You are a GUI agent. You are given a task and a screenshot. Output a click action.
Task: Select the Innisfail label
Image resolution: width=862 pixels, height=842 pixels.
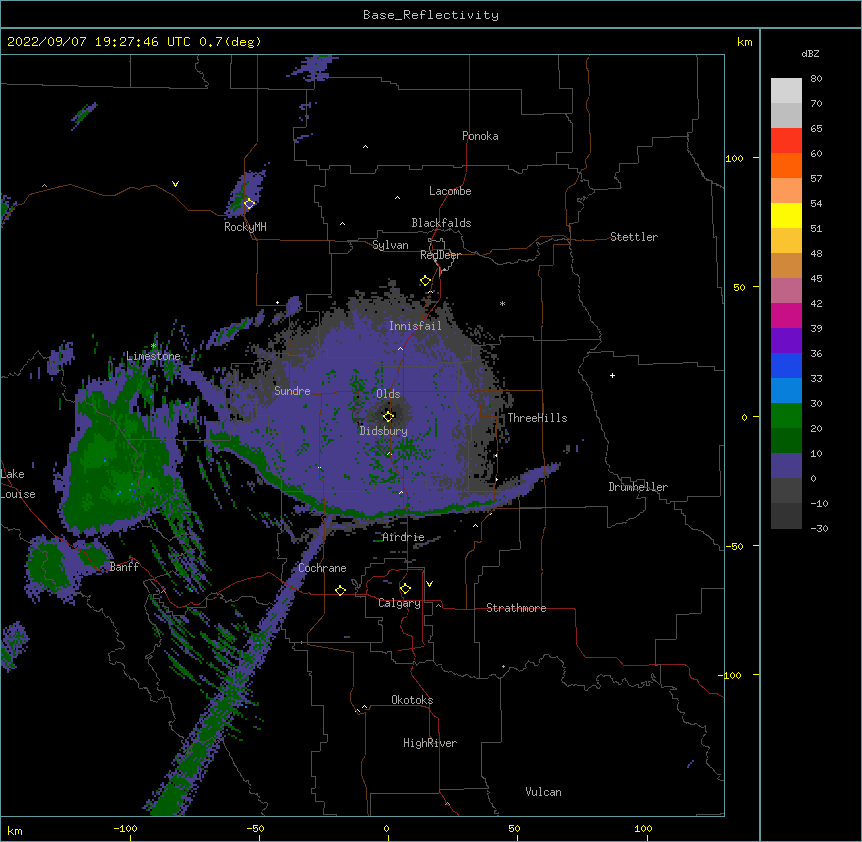click(415, 326)
